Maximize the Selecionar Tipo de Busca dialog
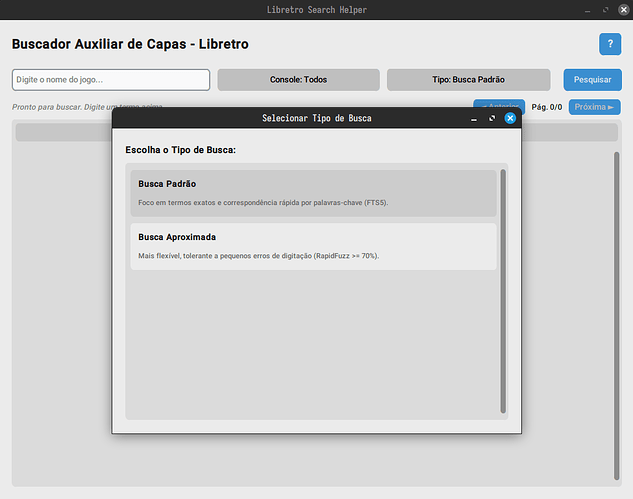Viewport: 633px width, 499px height. 492,118
